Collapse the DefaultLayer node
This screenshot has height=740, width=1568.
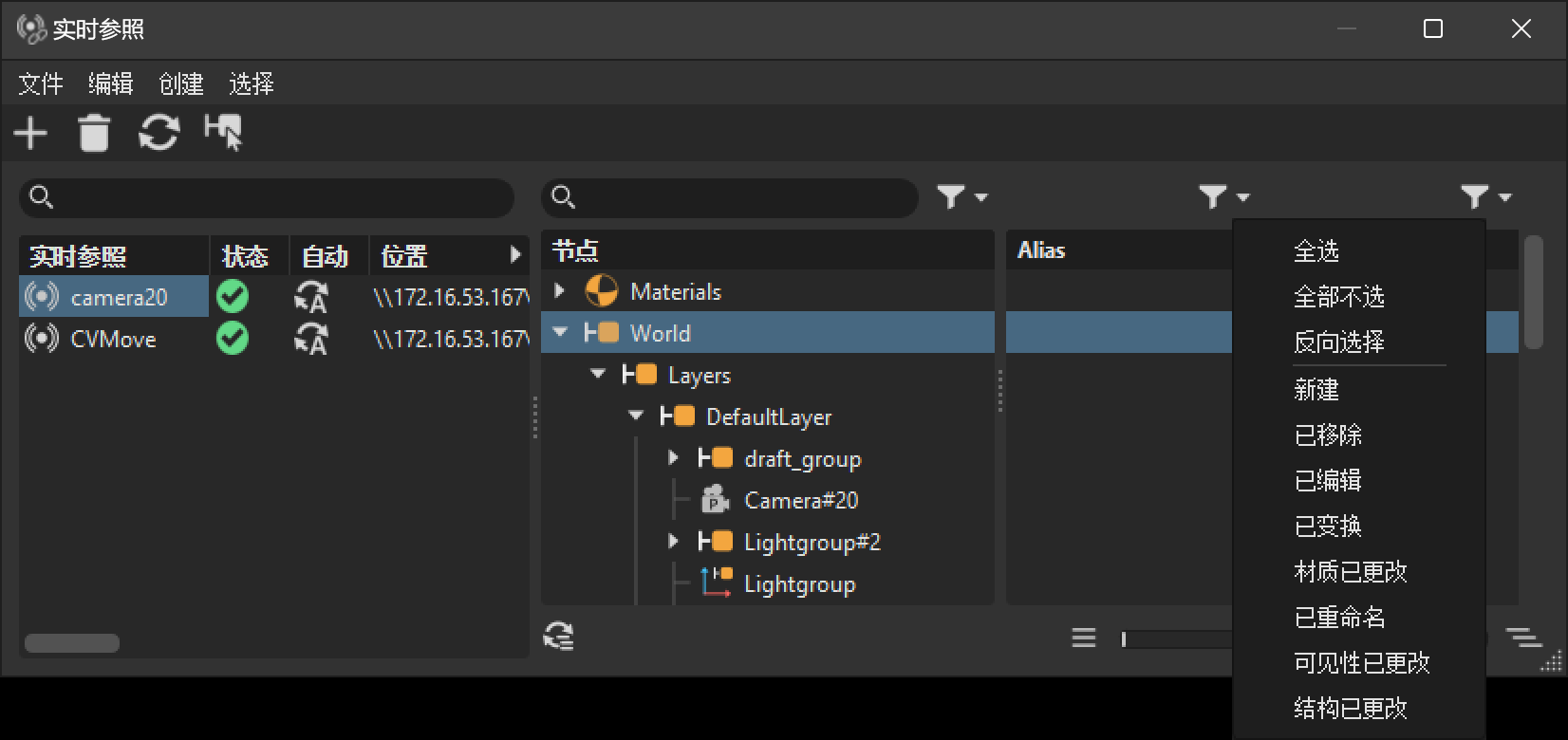pyautogui.click(x=636, y=416)
